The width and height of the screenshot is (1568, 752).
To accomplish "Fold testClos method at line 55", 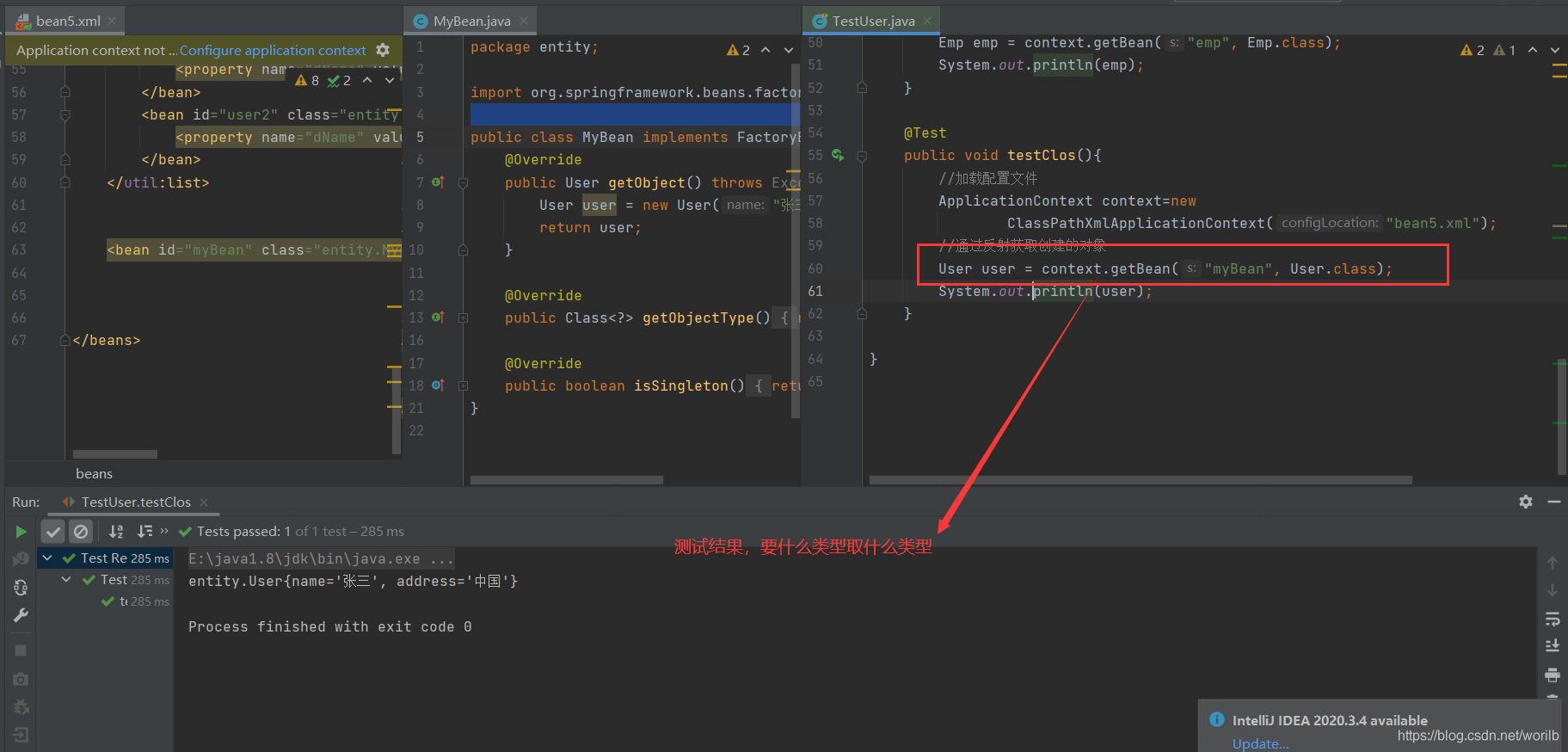I will point(862,156).
